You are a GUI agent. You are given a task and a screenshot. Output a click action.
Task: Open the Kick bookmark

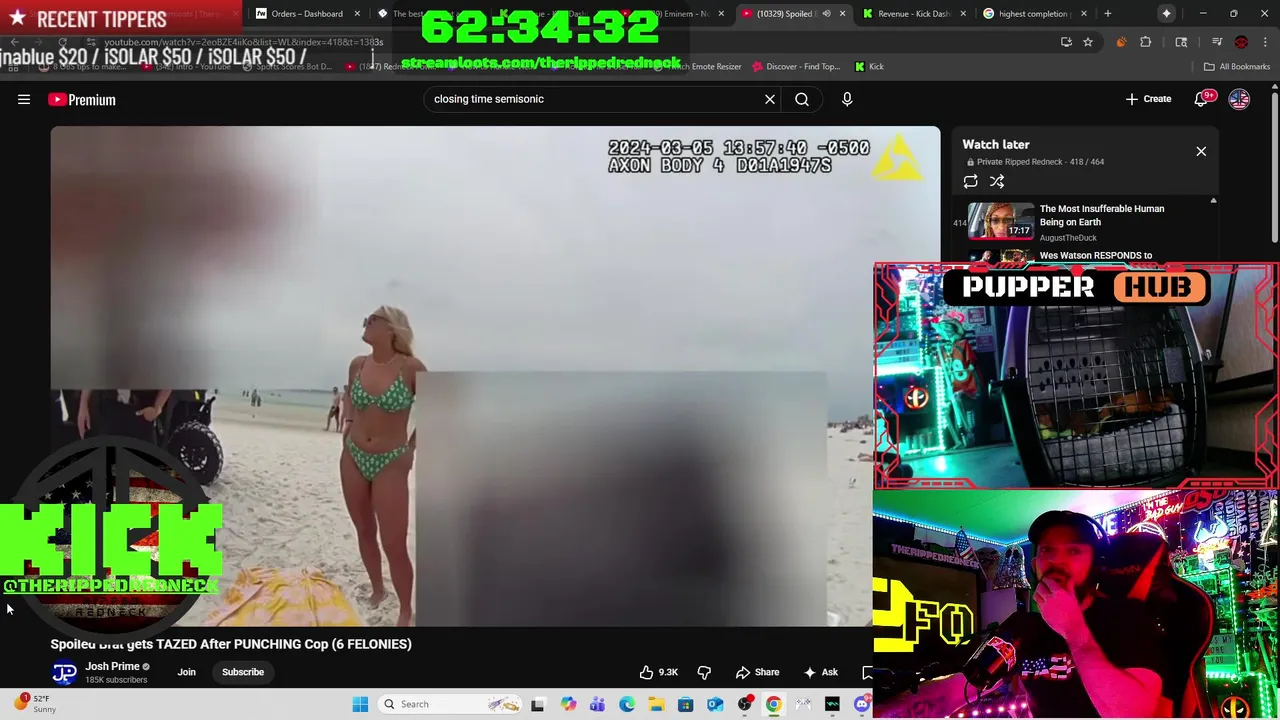pyautogui.click(x=869, y=67)
